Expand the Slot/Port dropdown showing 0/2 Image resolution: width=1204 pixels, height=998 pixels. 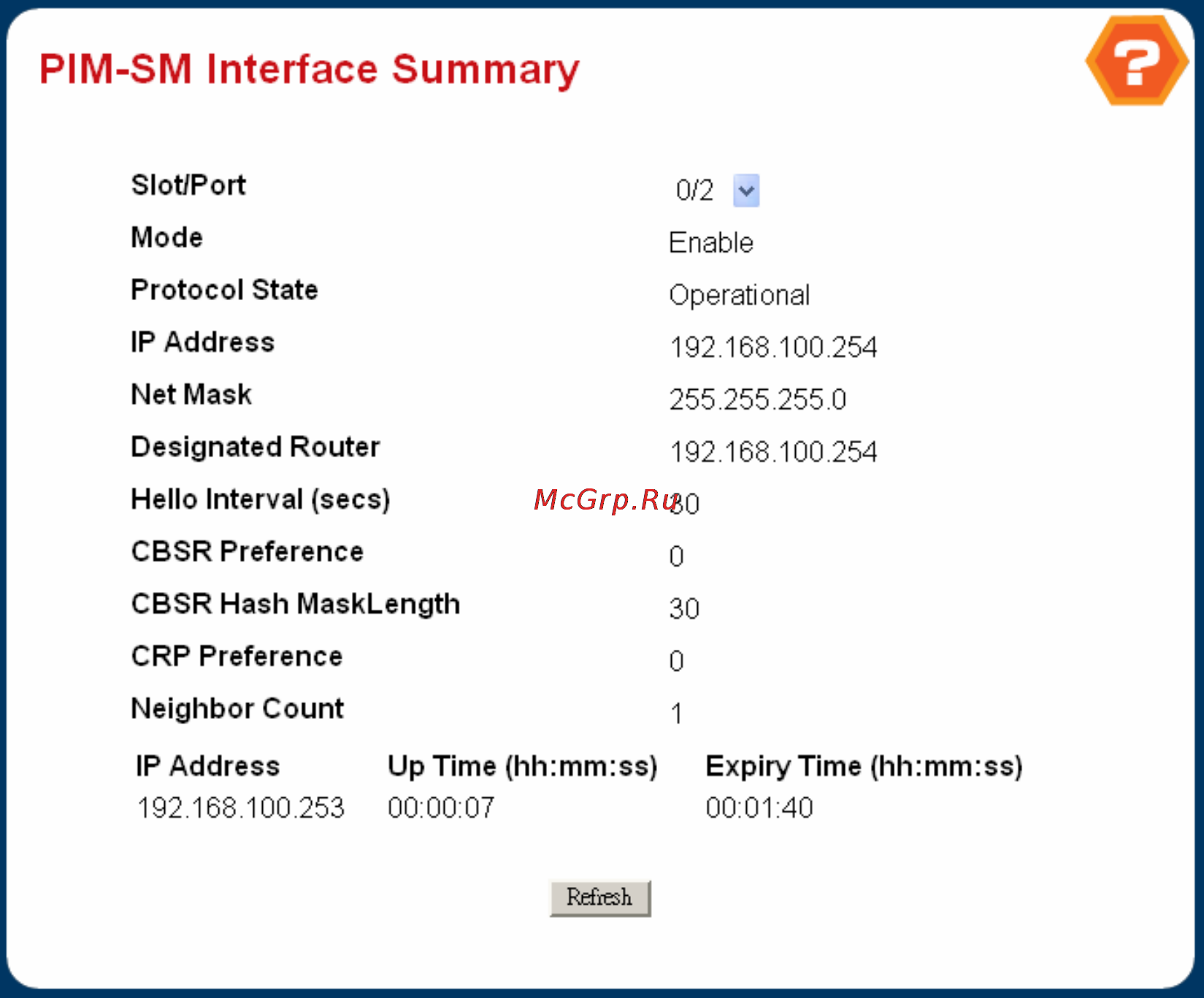click(x=745, y=191)
